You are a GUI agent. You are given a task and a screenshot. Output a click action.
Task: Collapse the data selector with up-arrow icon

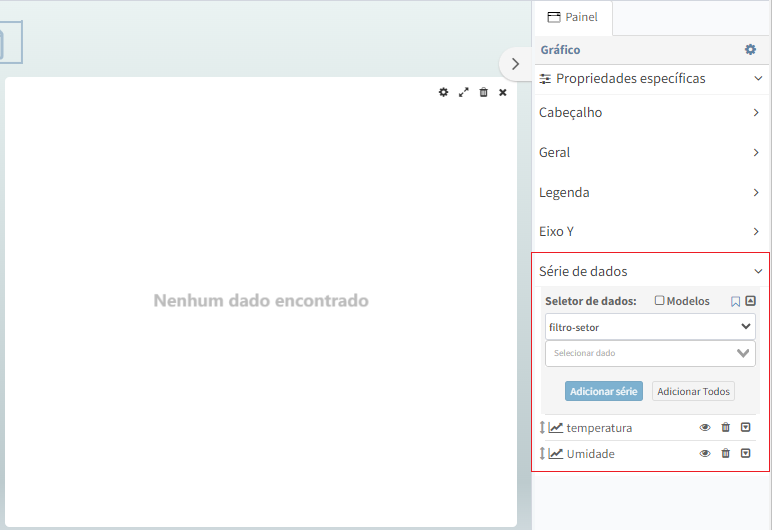750,300
